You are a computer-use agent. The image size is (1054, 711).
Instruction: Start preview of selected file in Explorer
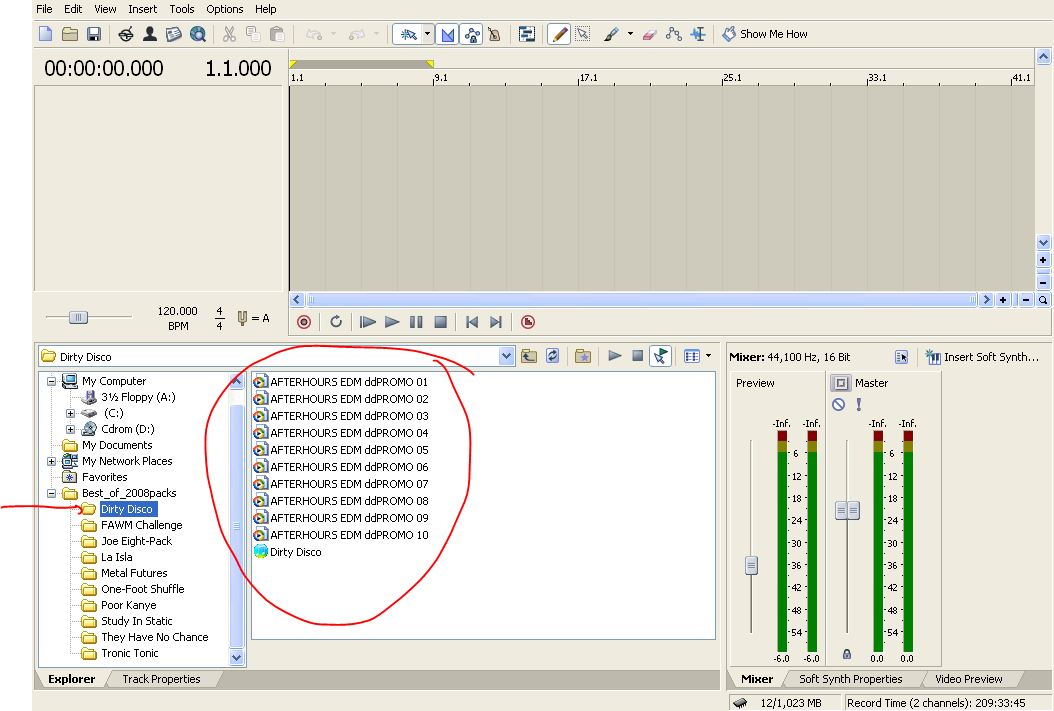(615, 356)
